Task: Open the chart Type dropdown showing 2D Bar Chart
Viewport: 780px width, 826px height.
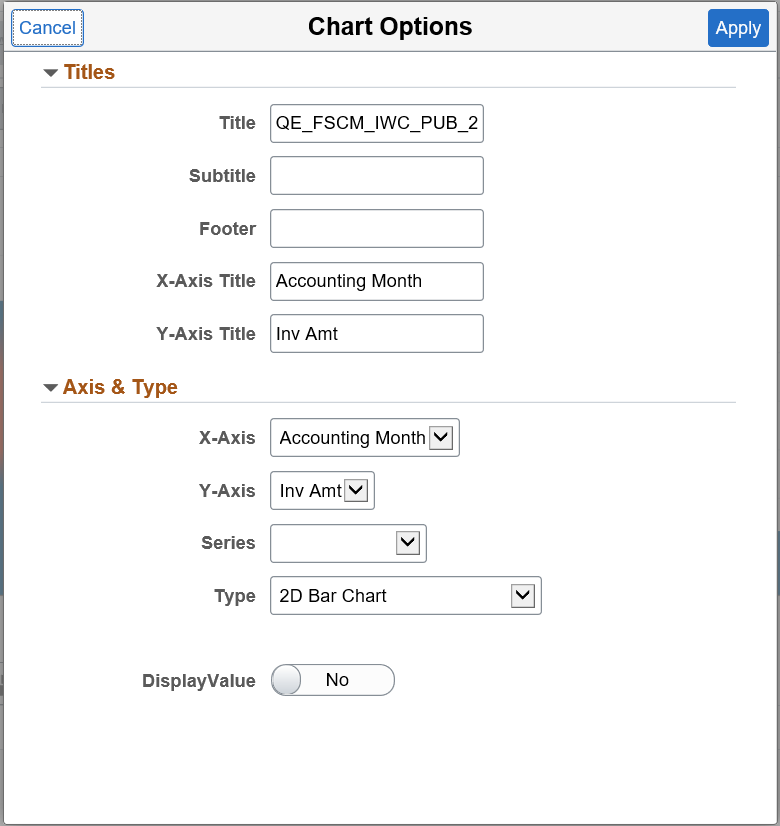Action: tap(405, 595)
